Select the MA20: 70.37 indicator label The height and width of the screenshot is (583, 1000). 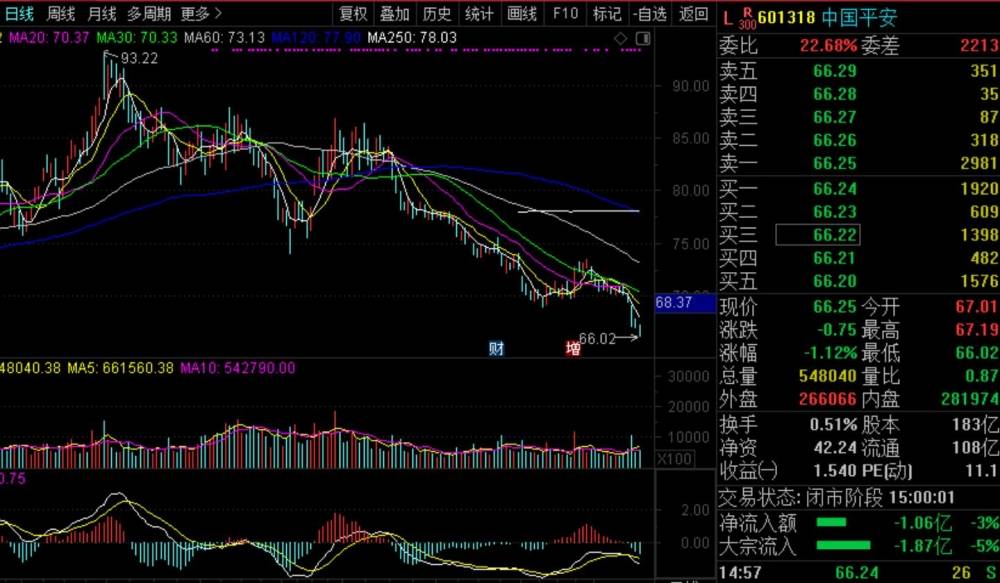click(49, 38)
